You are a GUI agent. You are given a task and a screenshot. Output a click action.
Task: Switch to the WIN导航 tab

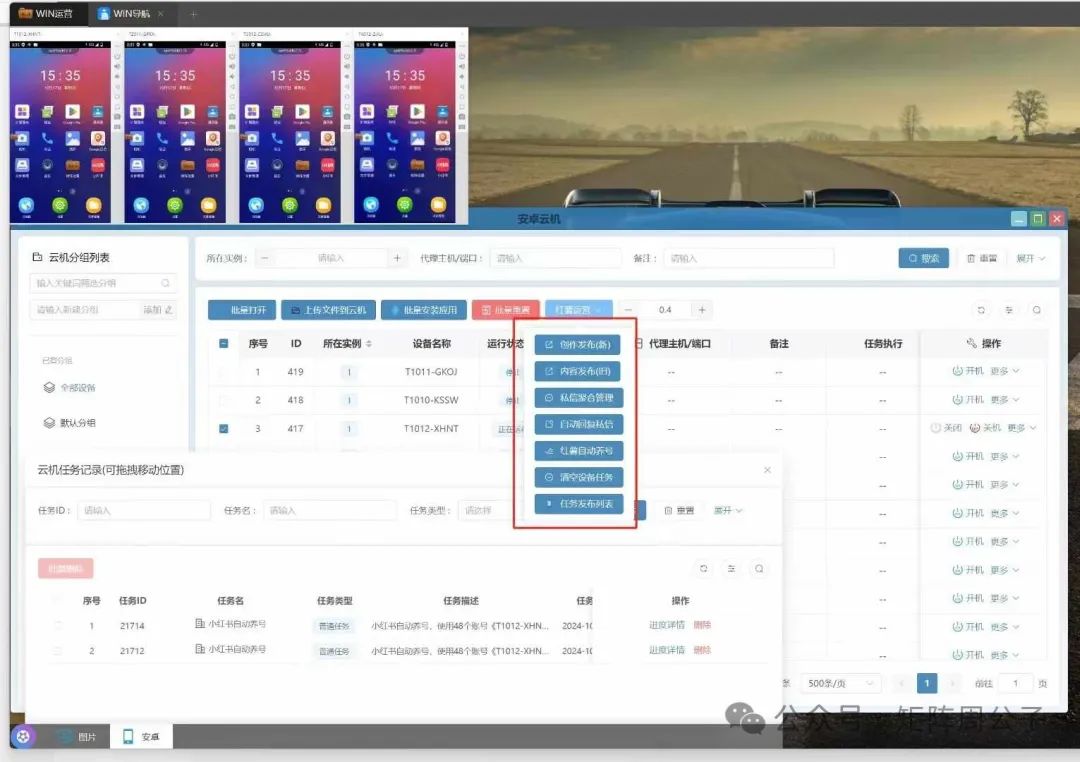(124, 13)
